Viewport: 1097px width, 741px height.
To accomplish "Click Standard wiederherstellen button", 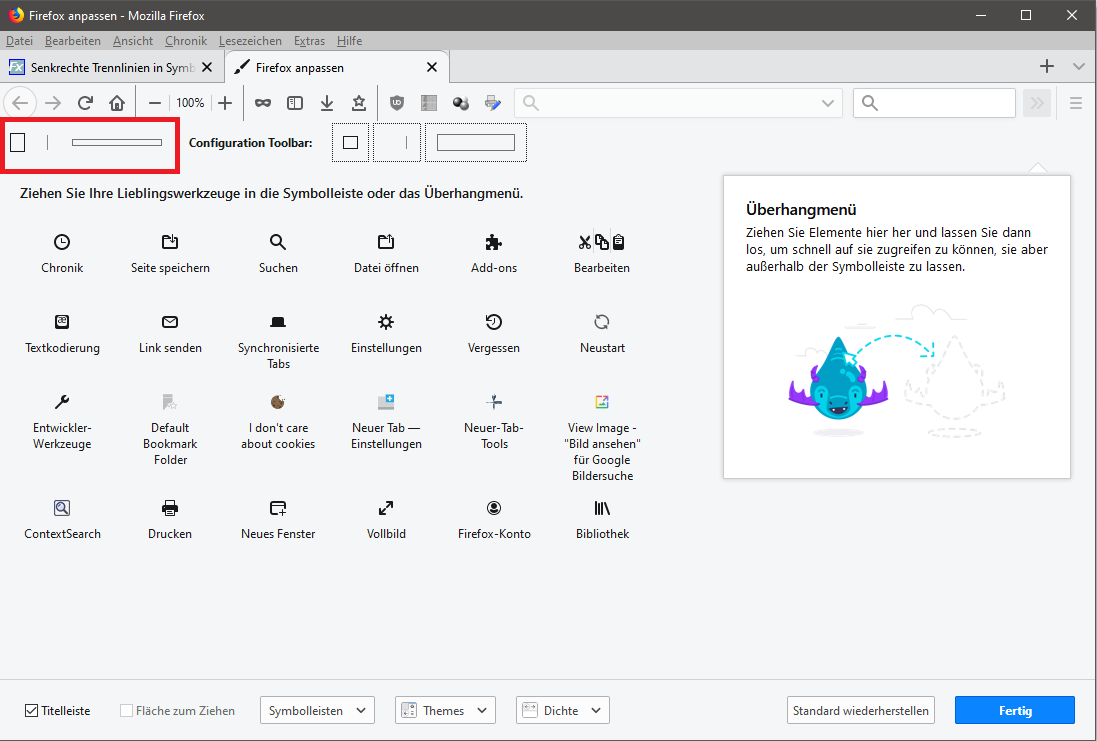I will (860, 711).
